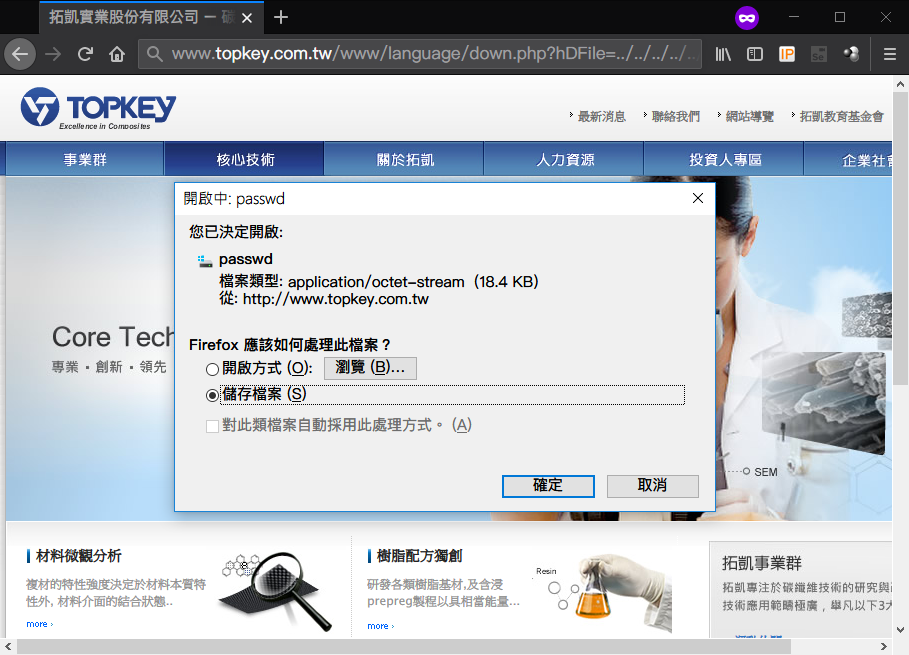This screenshot has width=909, height=655.
Task: Open the 核心技術 navigation menu
Action: 245,159
